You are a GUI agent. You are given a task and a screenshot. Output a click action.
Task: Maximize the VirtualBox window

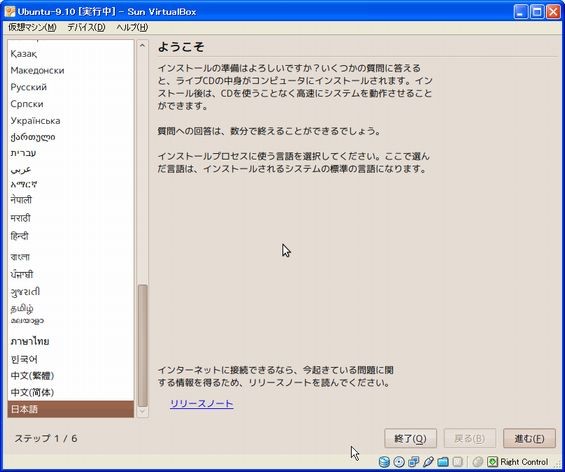[x=537, y=12]
